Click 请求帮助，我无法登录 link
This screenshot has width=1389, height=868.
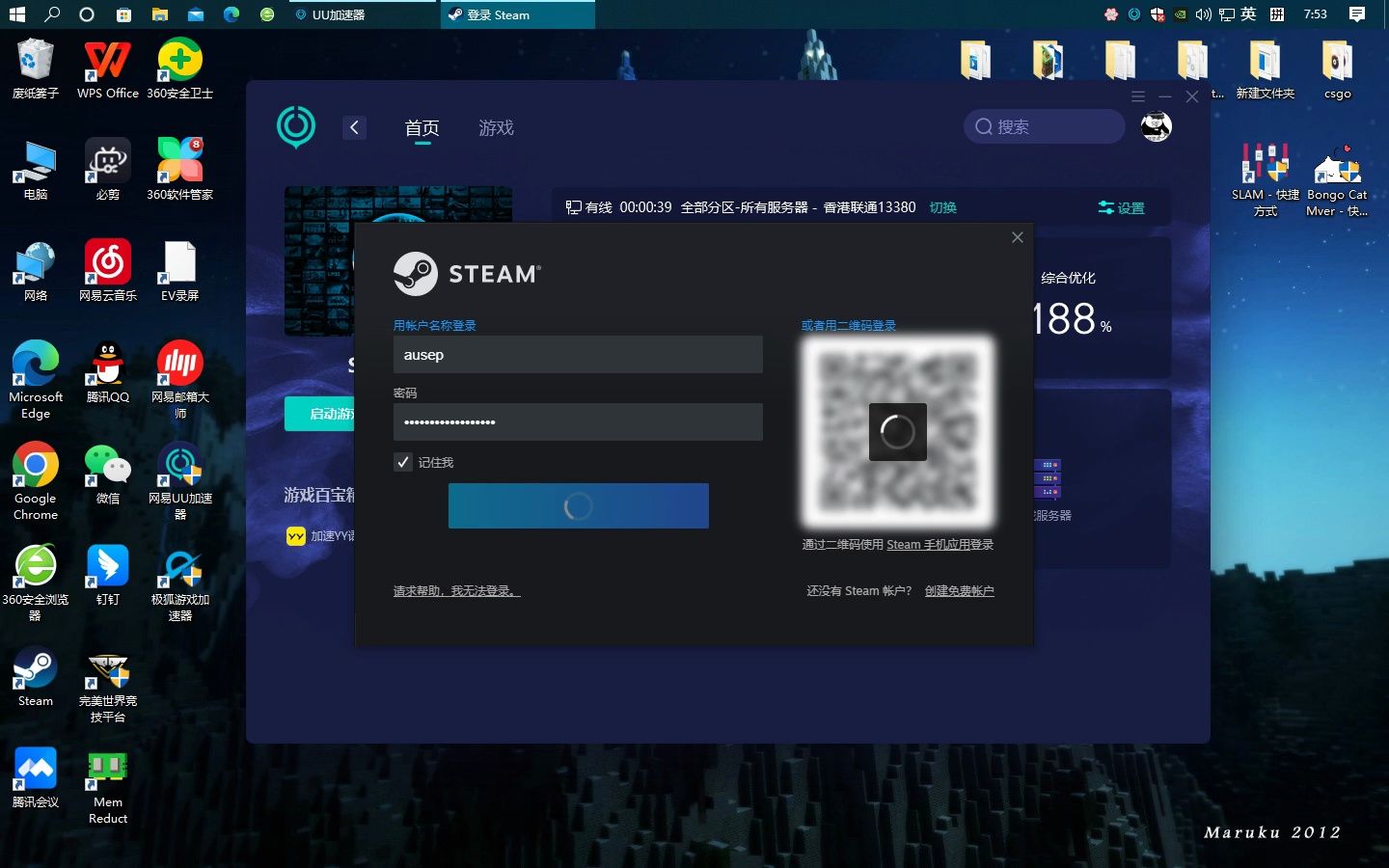(456, 590)
